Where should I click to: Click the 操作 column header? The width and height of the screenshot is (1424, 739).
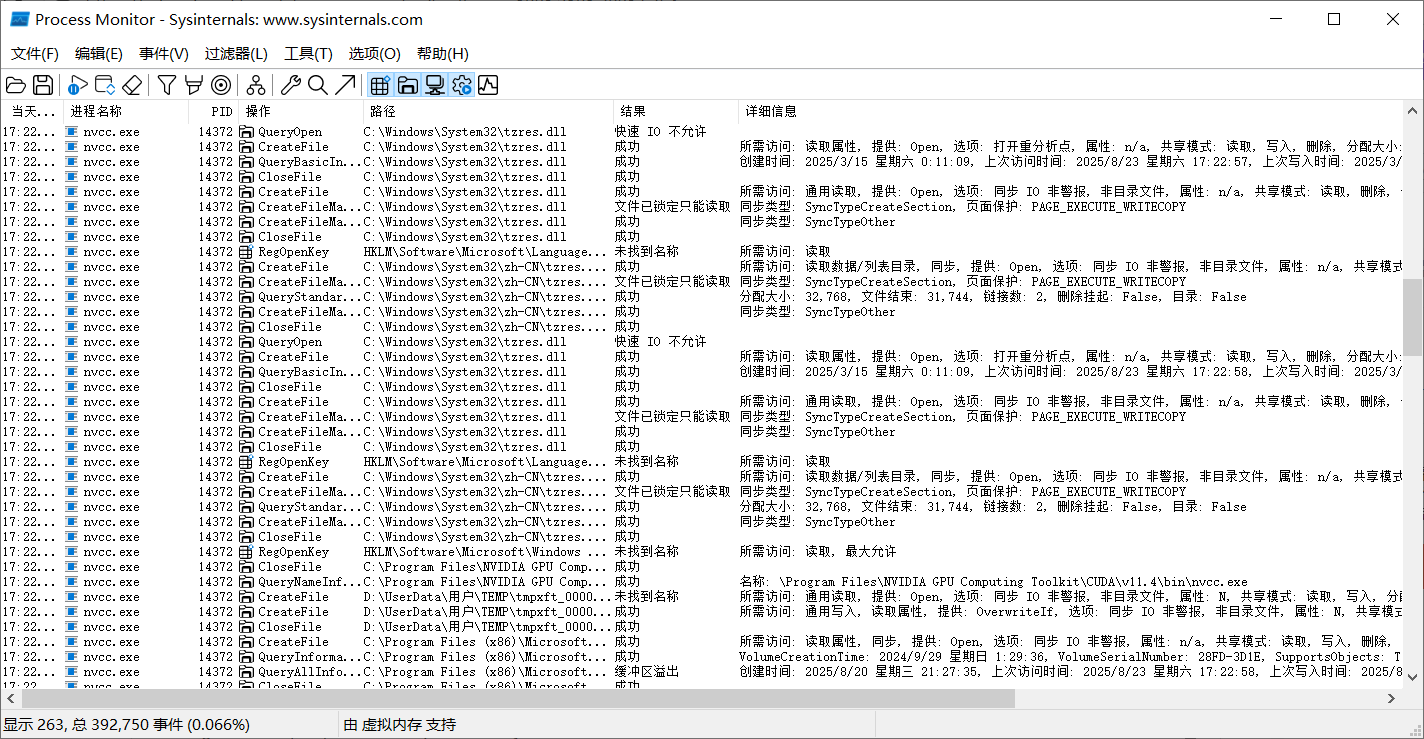pos(300,111)
